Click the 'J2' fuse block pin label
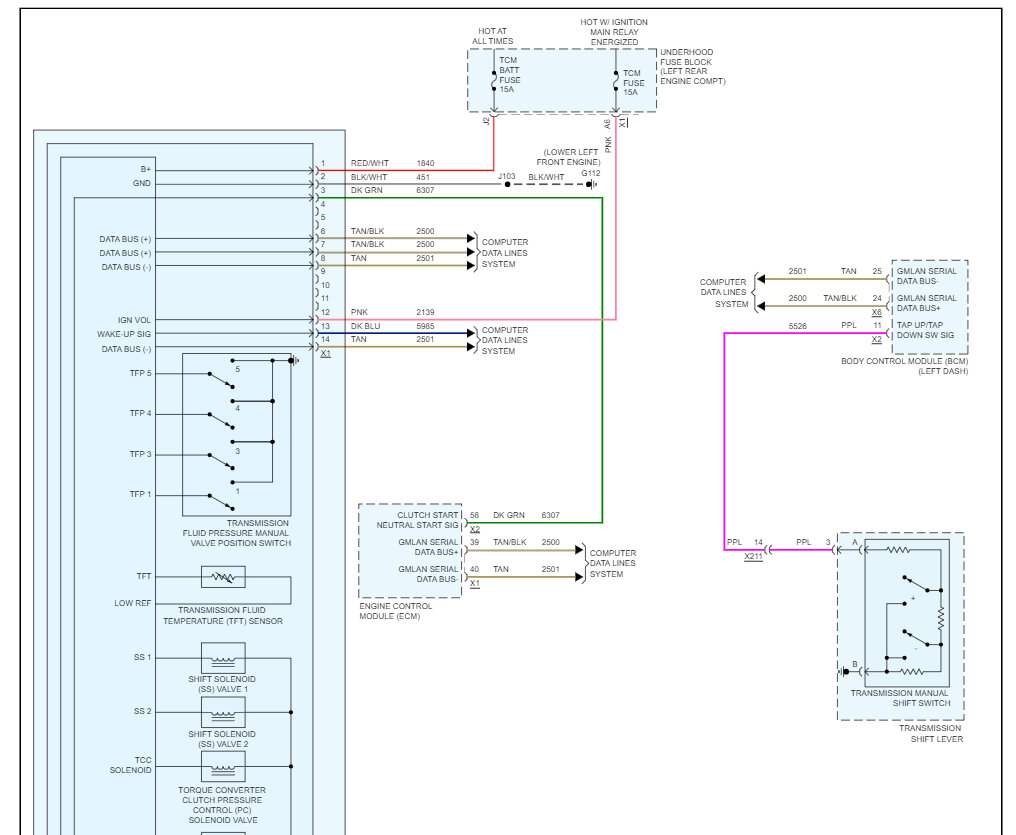 tap(486, 121)
